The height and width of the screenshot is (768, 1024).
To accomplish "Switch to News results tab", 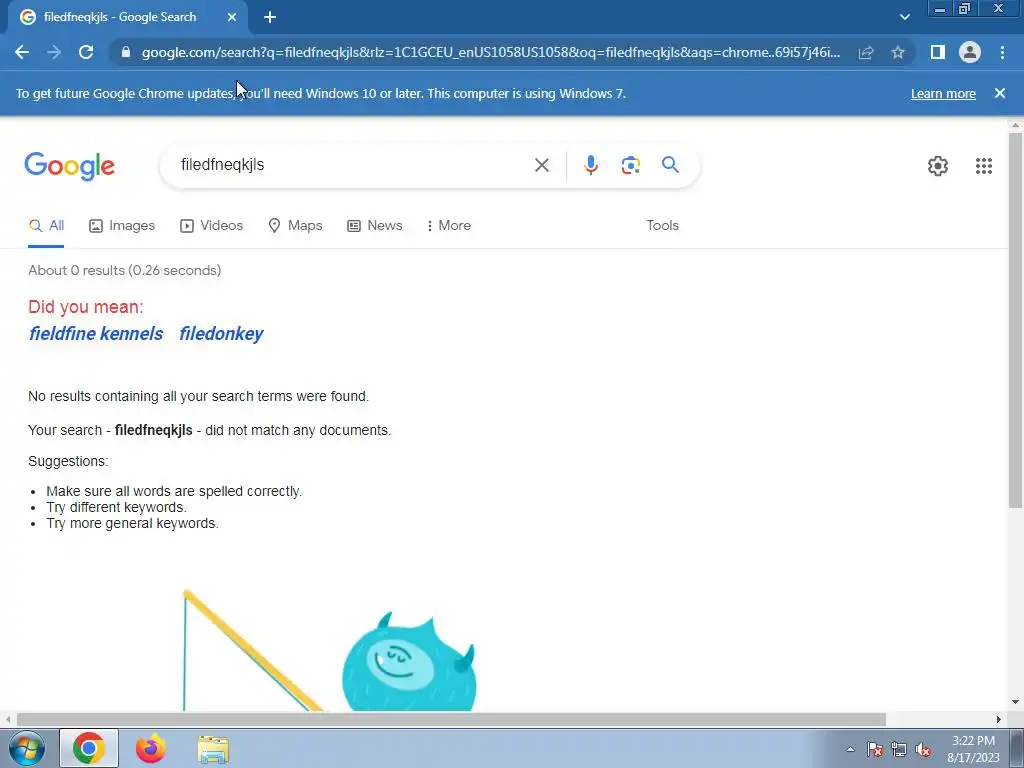I will tap(375, 225).
